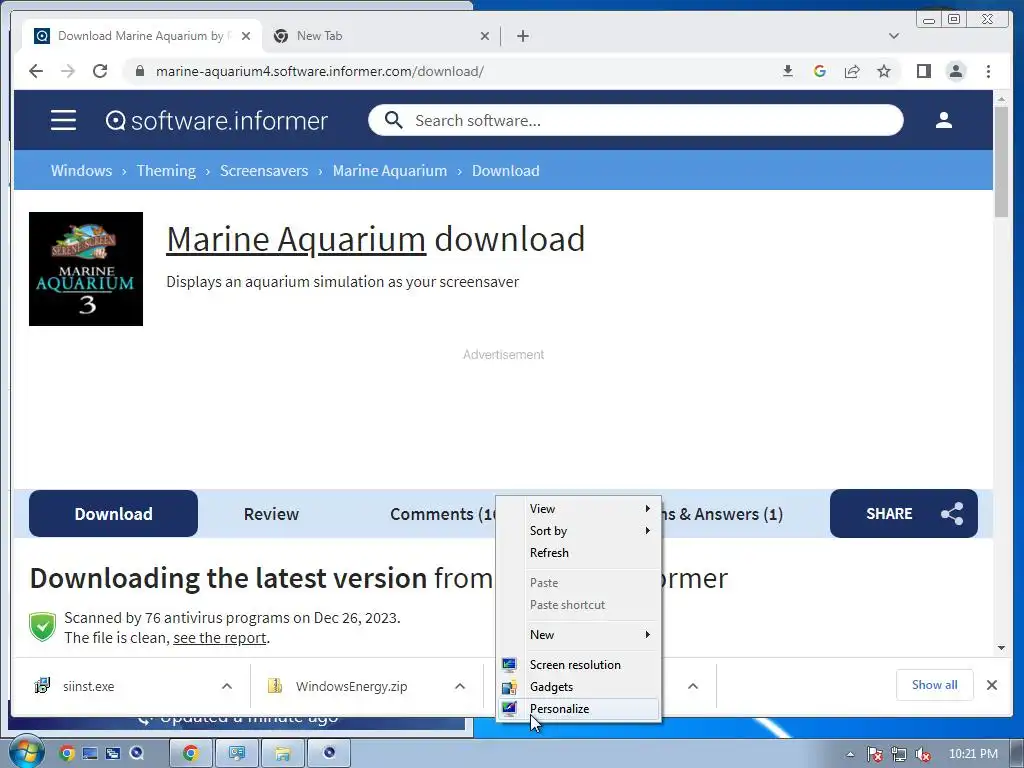
Task: Open the WindowsEnergy.zip downloaded file
Action: point(349,686)
